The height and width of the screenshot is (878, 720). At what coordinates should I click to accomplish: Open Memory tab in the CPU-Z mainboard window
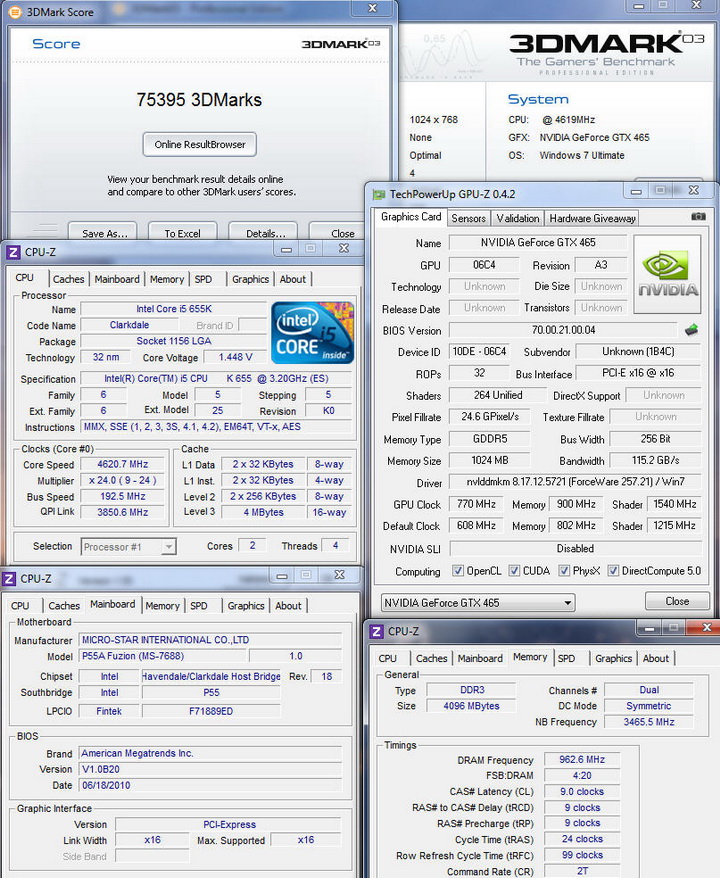[x=162, y=606]
